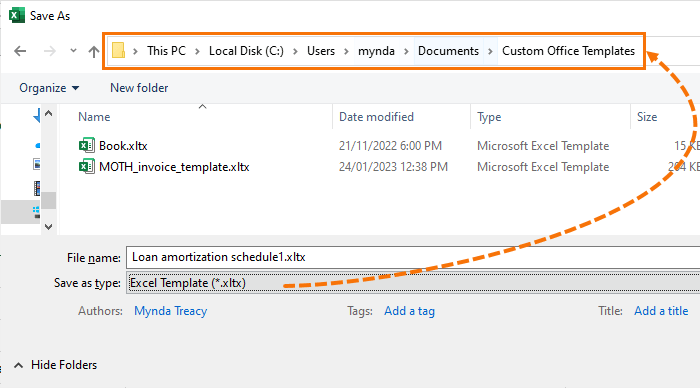Create a New folder

(139, 88)
